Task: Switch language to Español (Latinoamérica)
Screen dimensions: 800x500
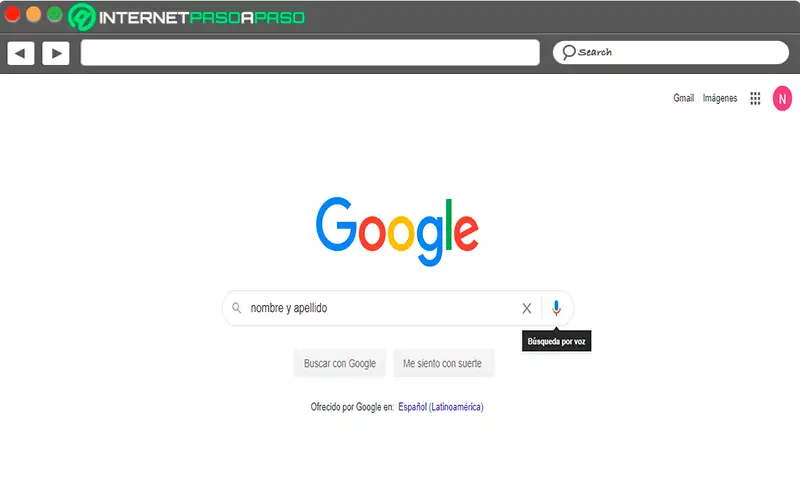Action: click(x=441, y=407)
